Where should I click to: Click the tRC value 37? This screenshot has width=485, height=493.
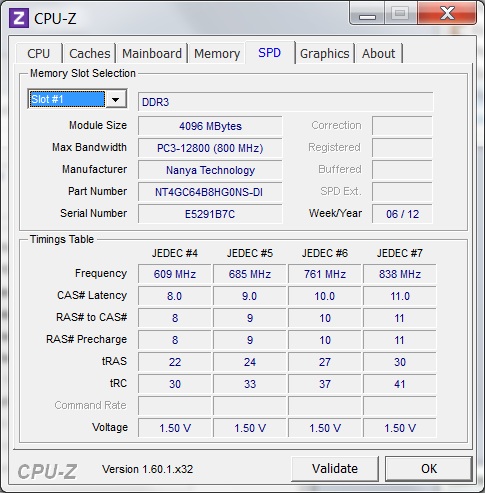325,384
